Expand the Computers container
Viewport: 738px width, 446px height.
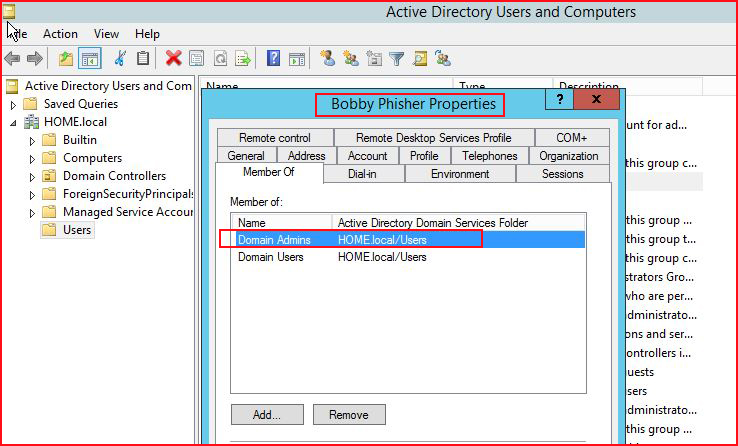point(32,159)
